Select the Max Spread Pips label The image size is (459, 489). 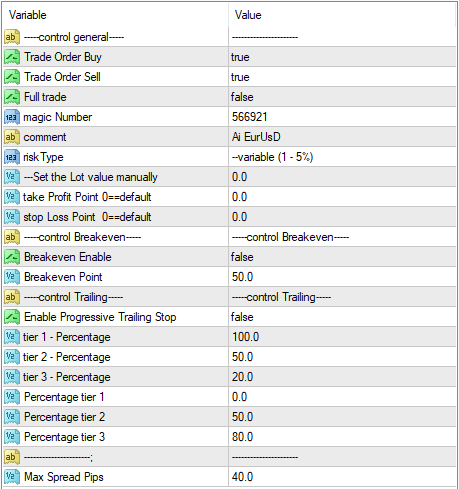click(x=64, y=477)
